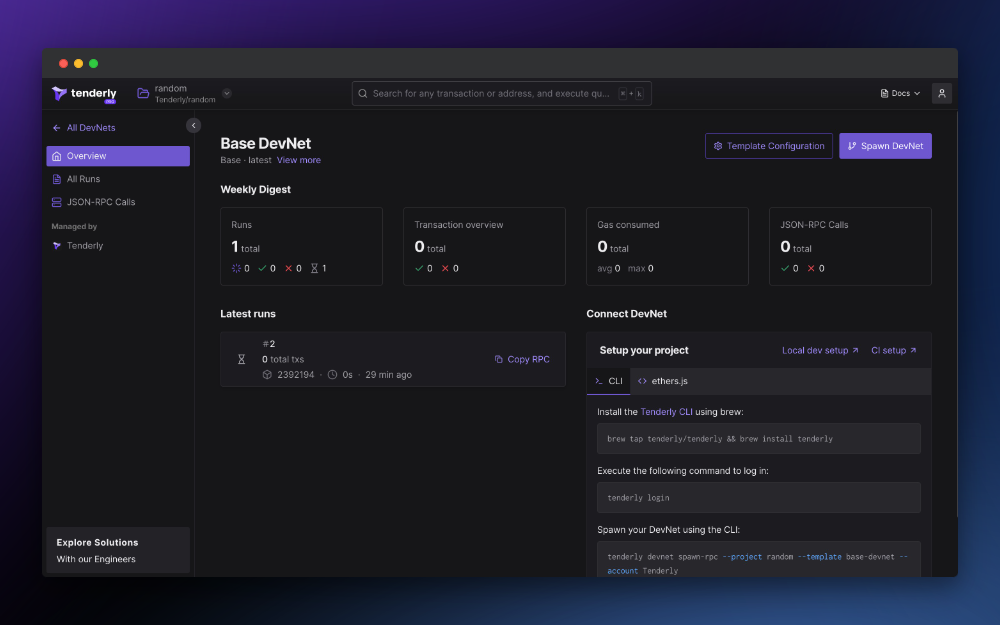Switch to the ethers.js tab
Viewport: 1000px width, 625px height.
pos(663,381)
